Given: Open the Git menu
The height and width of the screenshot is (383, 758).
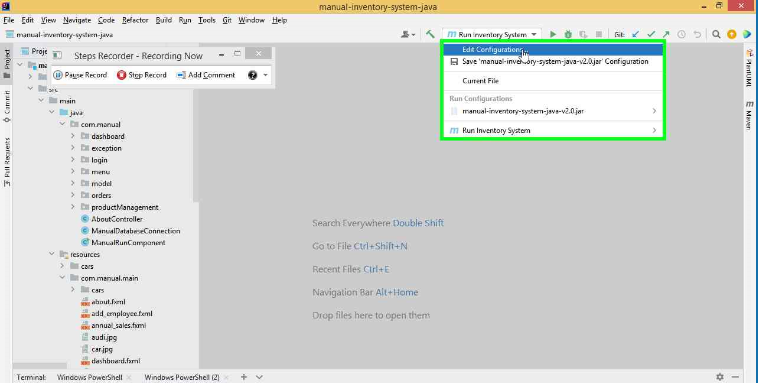Looking at the screenshot, I should click(x=227, y=20).
